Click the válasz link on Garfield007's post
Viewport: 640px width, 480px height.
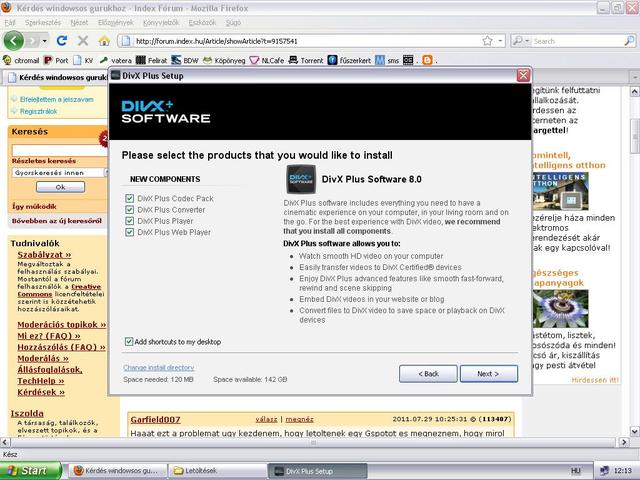pyautogui.click(x=266, y=419)
